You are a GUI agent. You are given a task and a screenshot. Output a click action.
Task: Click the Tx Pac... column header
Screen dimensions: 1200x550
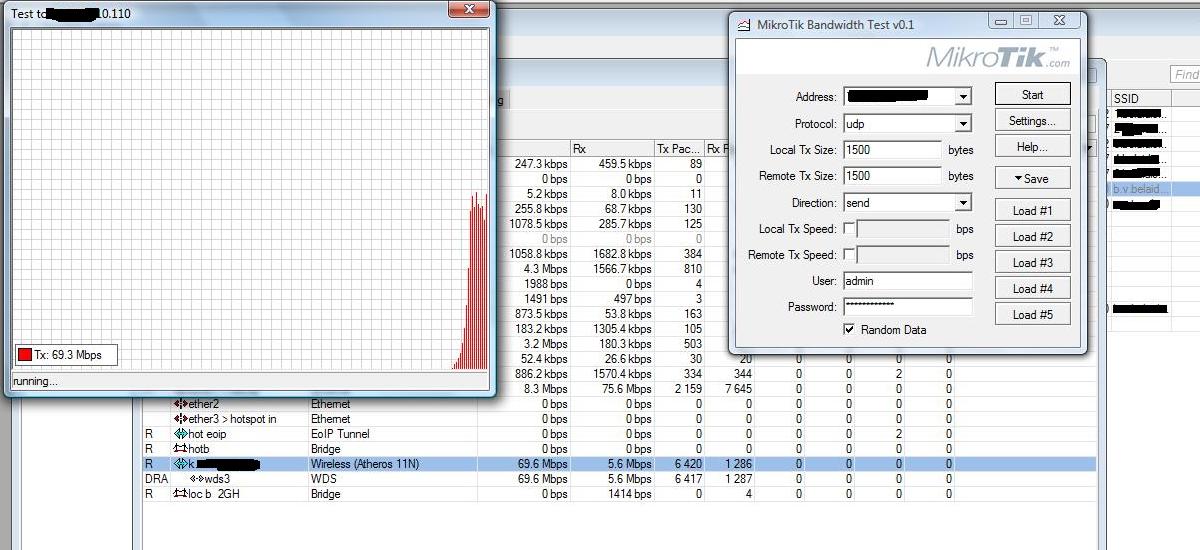tap(679, 148)
